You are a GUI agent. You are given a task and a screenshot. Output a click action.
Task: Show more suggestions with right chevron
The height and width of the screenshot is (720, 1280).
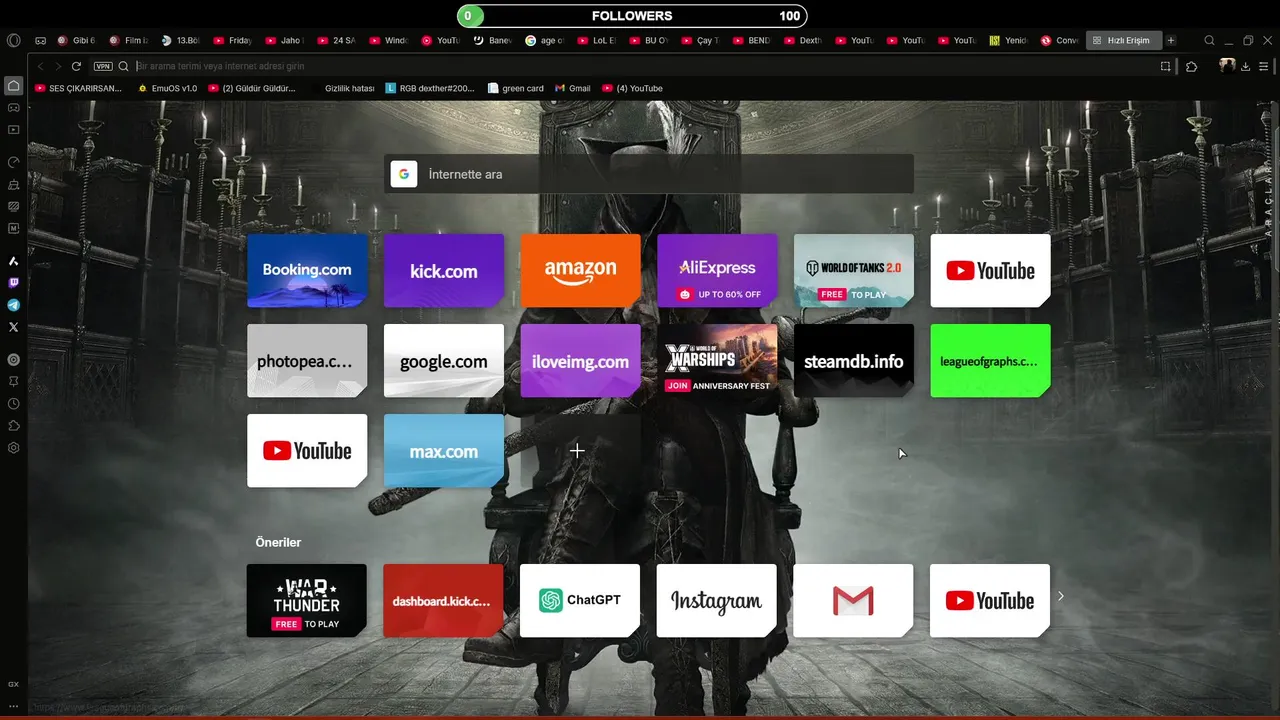point(1061,596)
